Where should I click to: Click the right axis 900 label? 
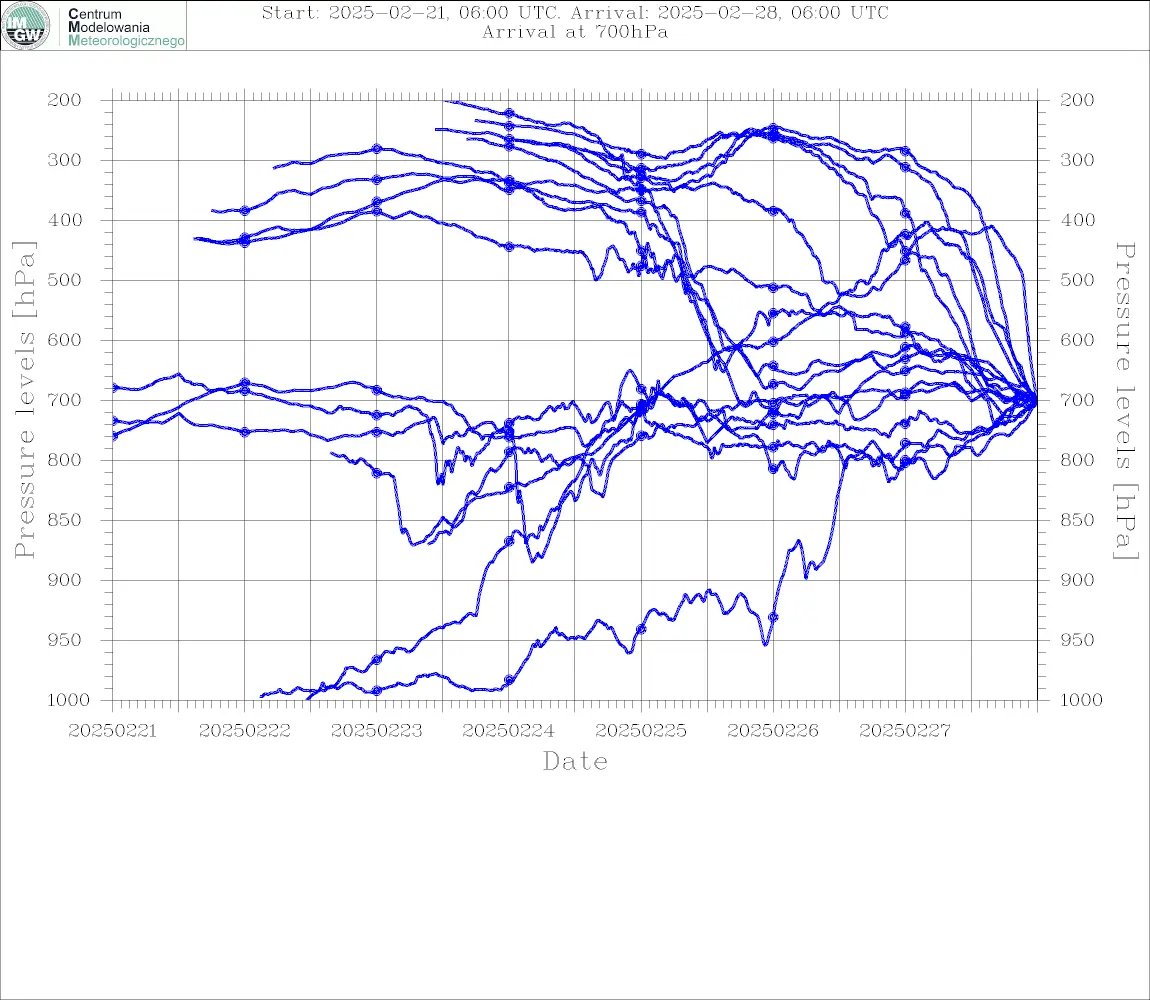[x=1077, y=580]
